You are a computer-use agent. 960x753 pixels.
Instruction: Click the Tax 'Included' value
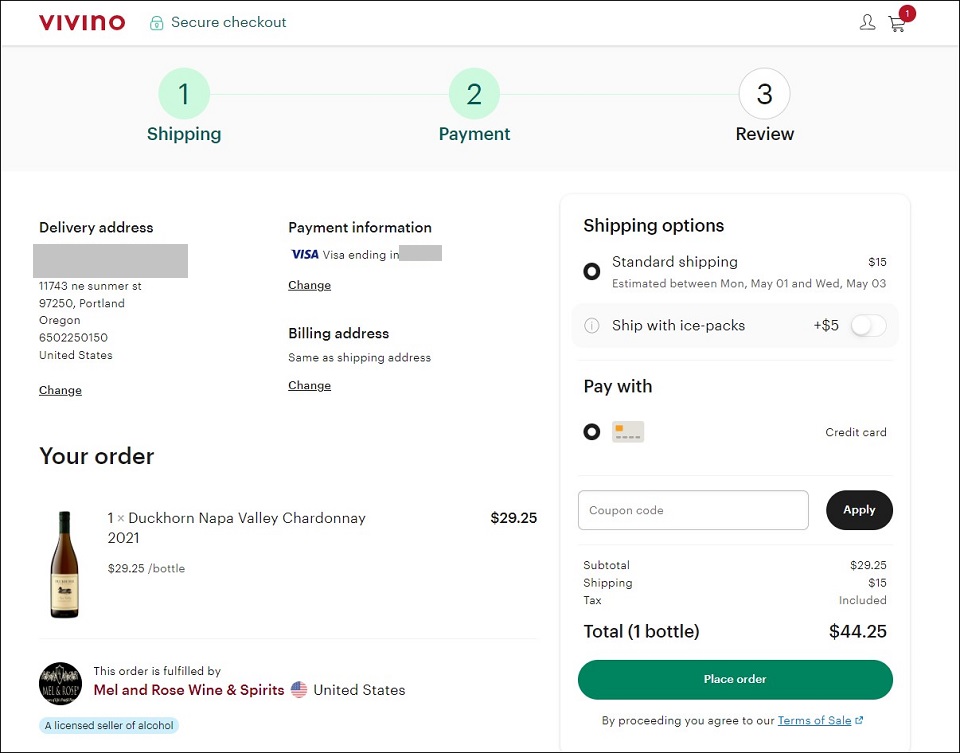pos(863,600)
